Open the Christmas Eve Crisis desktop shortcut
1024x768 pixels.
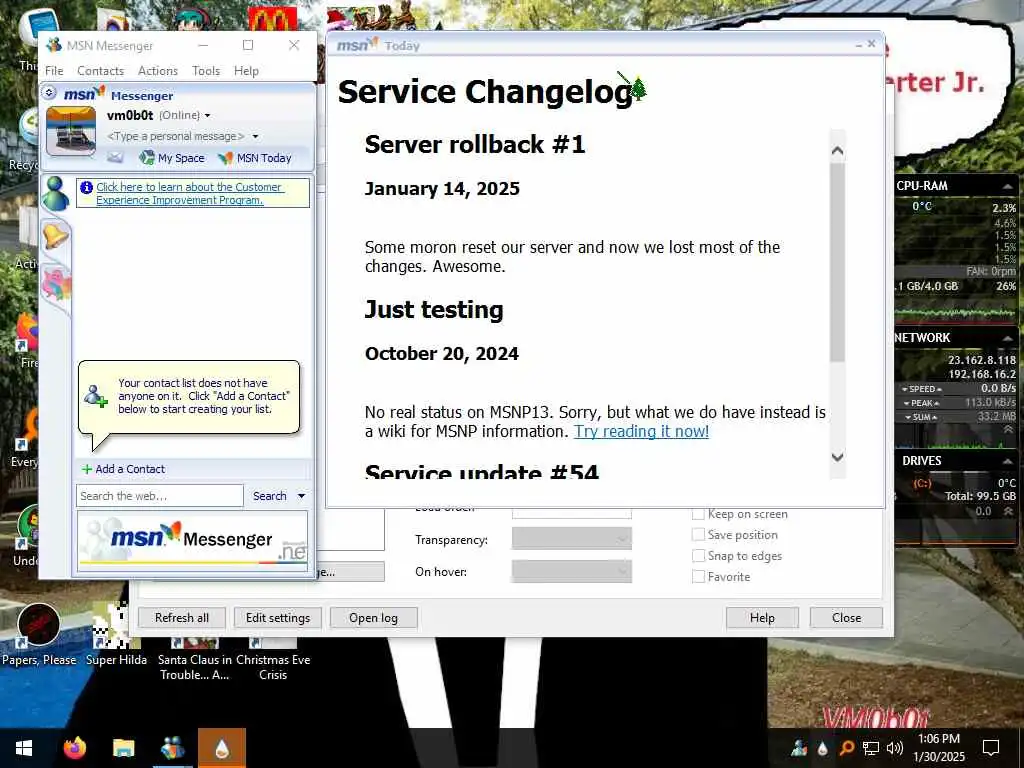click(273, 658)
